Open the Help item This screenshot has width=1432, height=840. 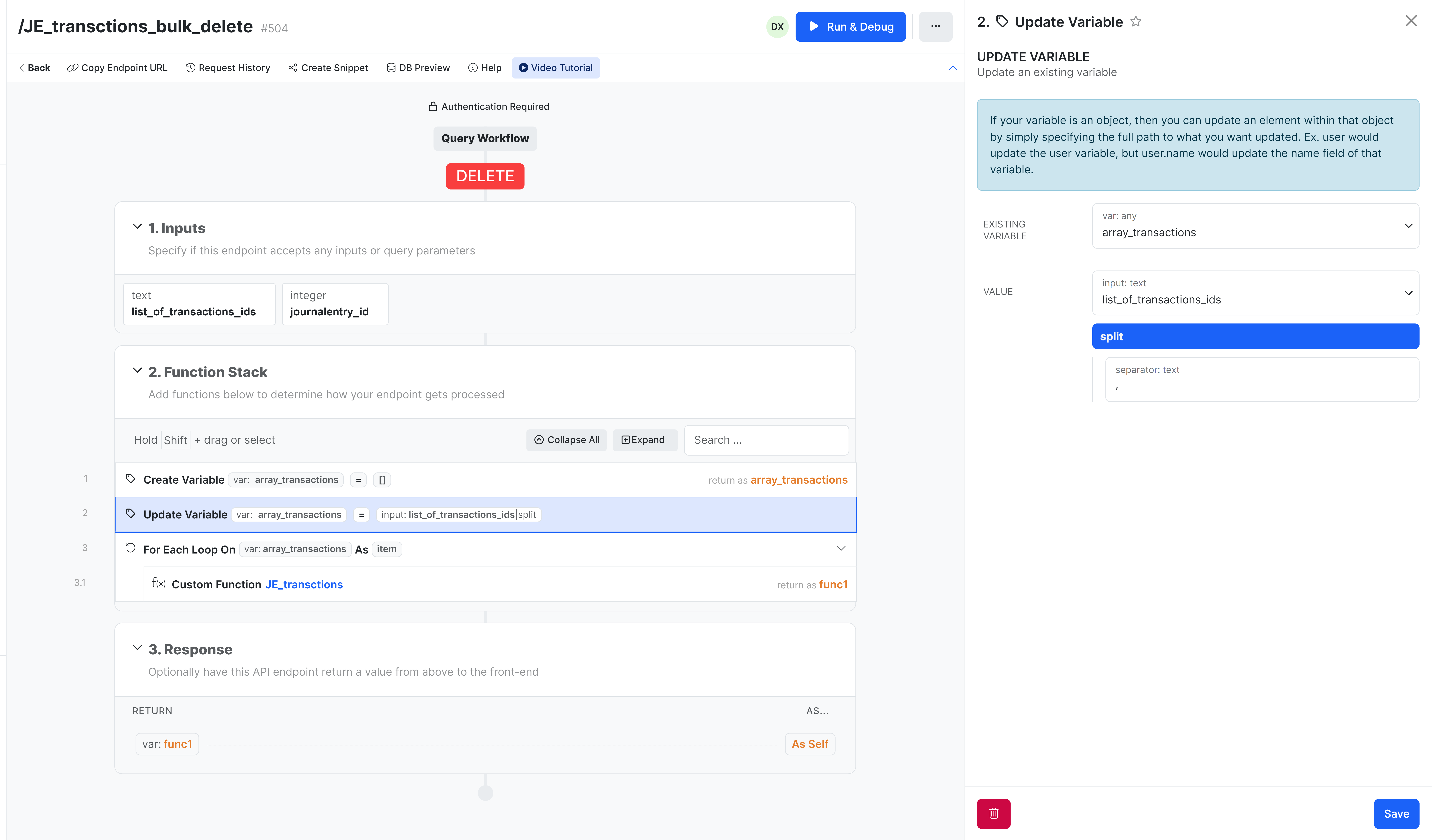tap(485, 68)
